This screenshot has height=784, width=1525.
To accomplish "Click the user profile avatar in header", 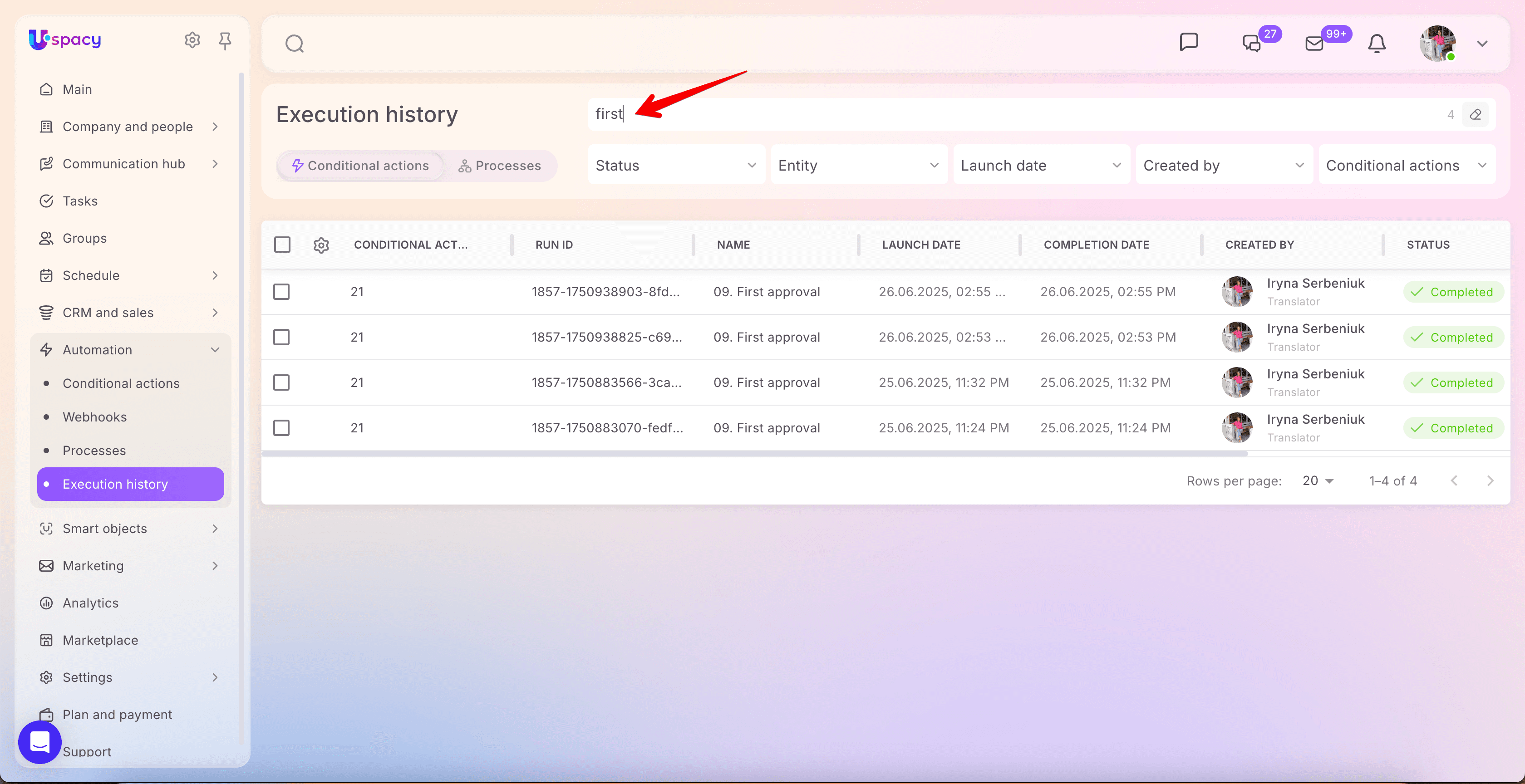I will tap(1437, 43).
